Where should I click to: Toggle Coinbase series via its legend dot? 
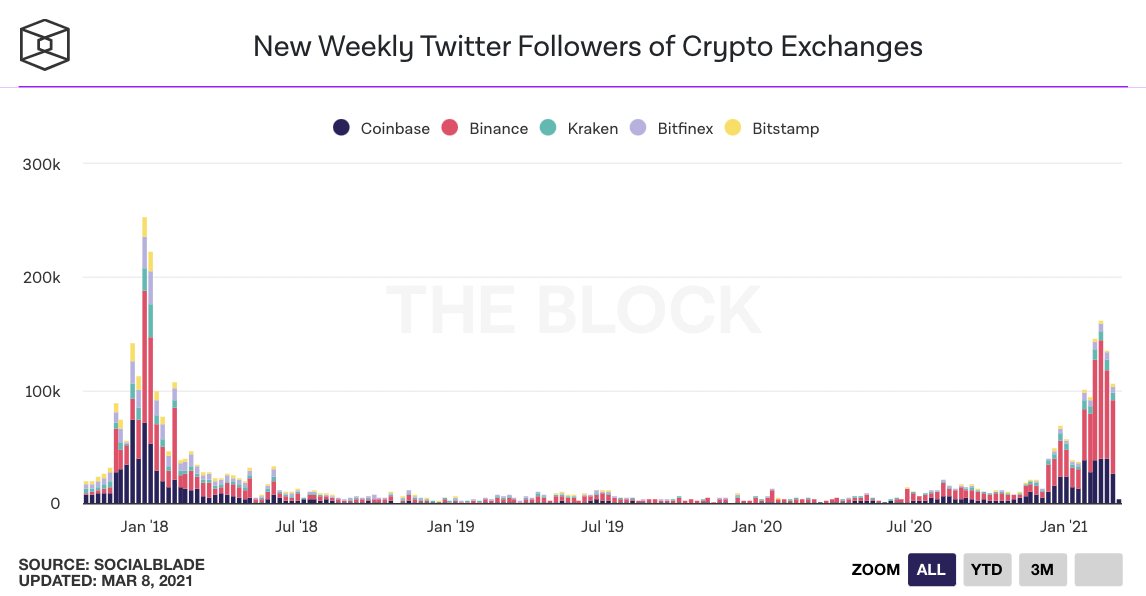pos(341,128)
